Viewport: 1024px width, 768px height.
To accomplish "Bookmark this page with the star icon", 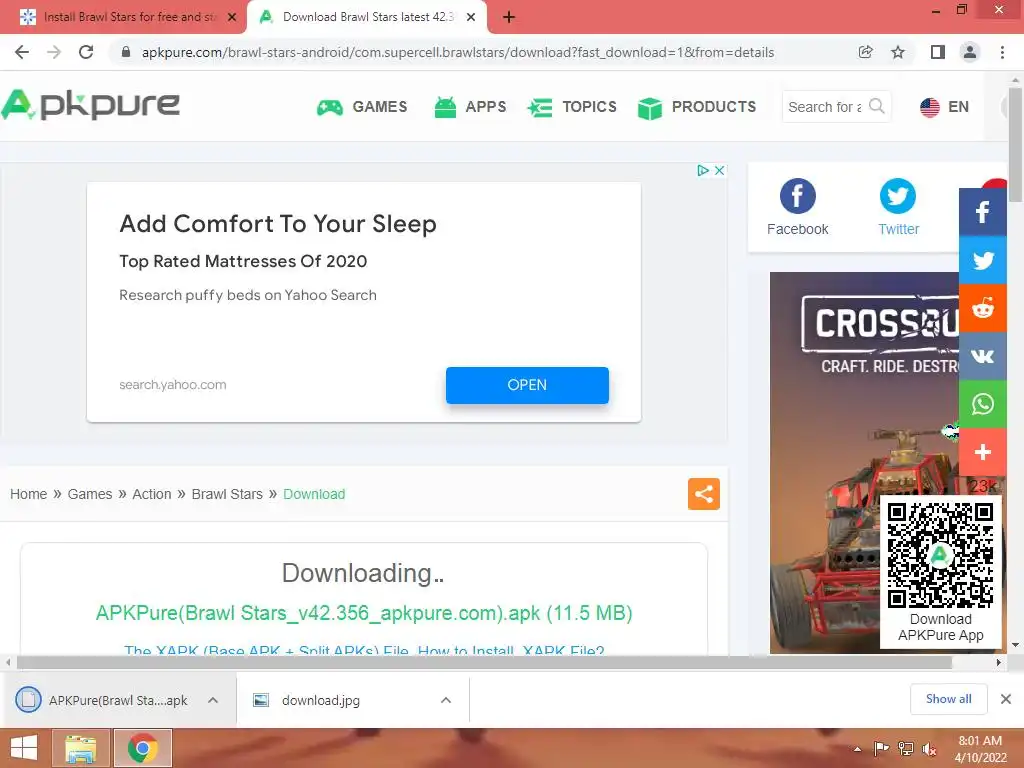I will coord(898,52).
